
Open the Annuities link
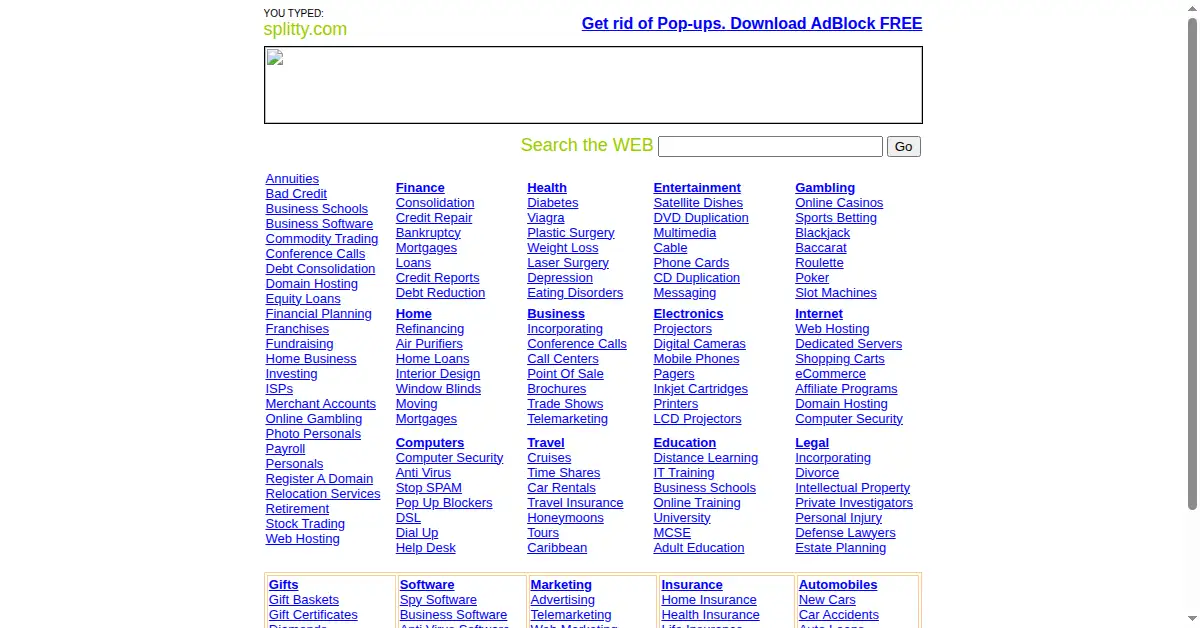click(x=292, y=179)
